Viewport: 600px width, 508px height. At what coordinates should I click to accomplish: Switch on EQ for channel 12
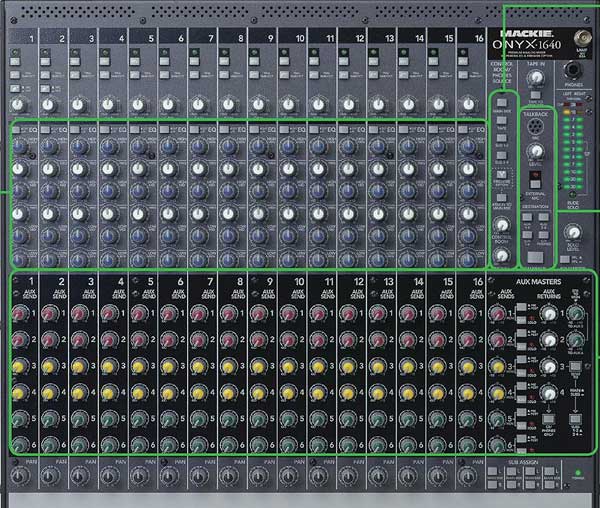[x=344, y=130]
